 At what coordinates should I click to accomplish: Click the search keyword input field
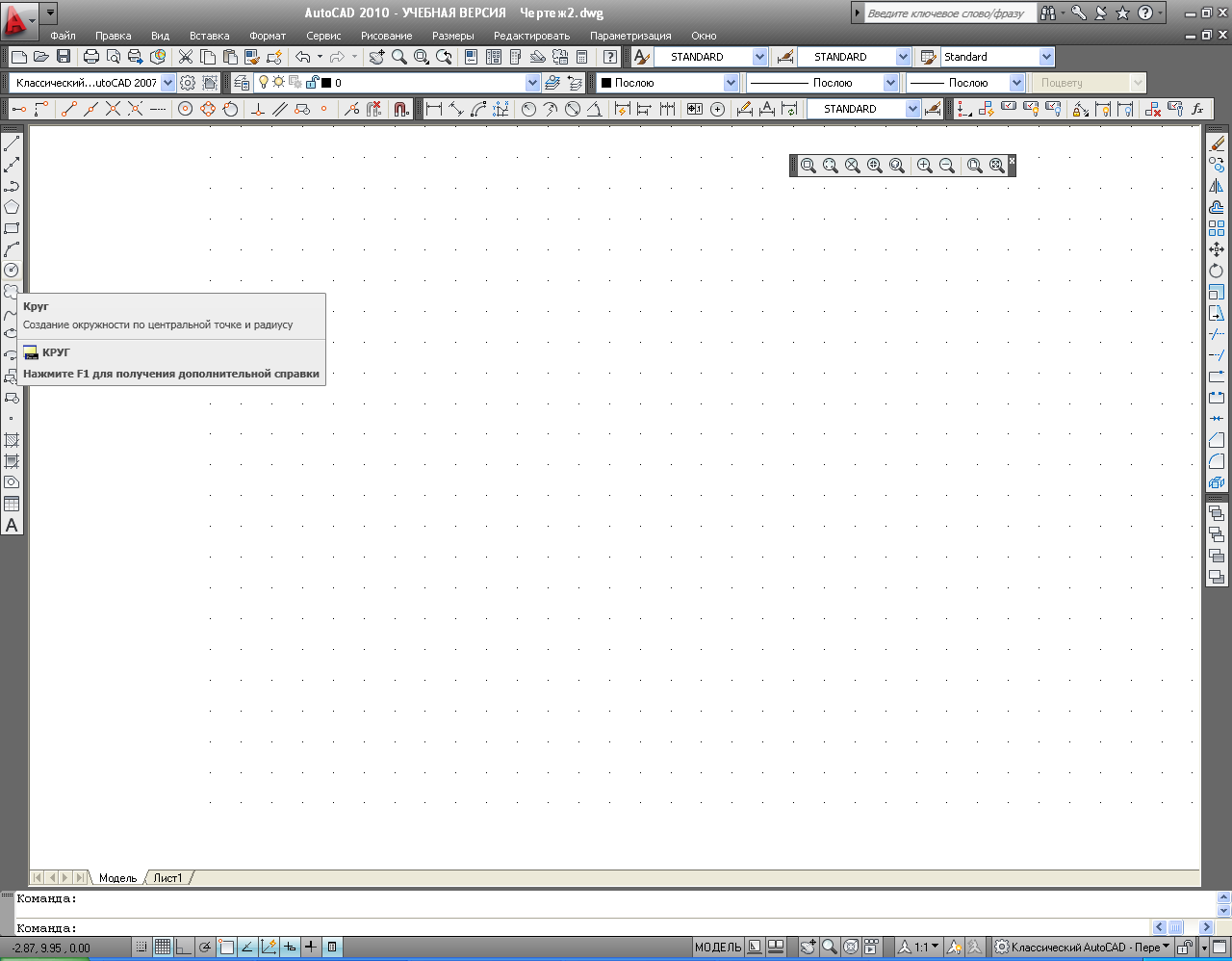(950, 13)
